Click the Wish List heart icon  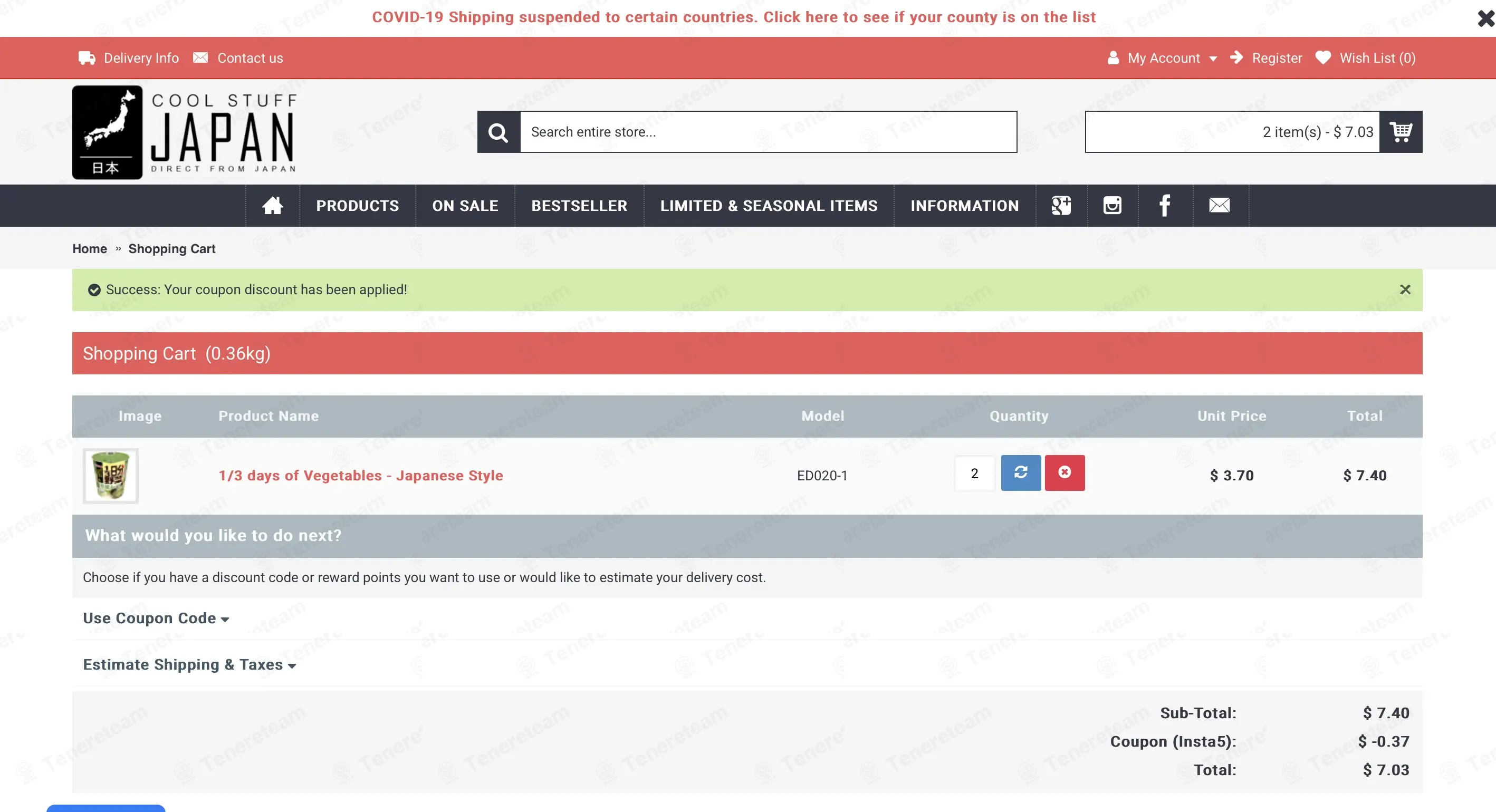(1323, 57)
